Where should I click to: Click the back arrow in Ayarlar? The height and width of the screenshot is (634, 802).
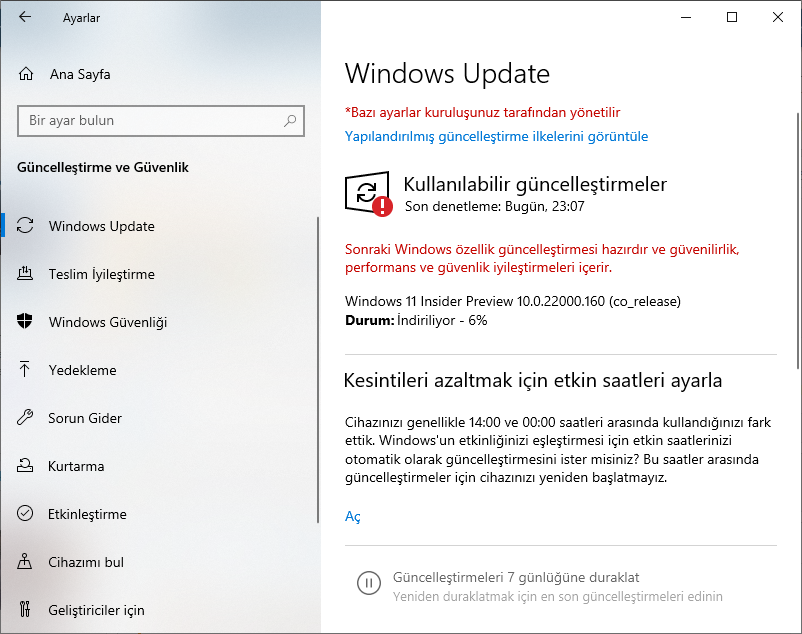(25, 17)
